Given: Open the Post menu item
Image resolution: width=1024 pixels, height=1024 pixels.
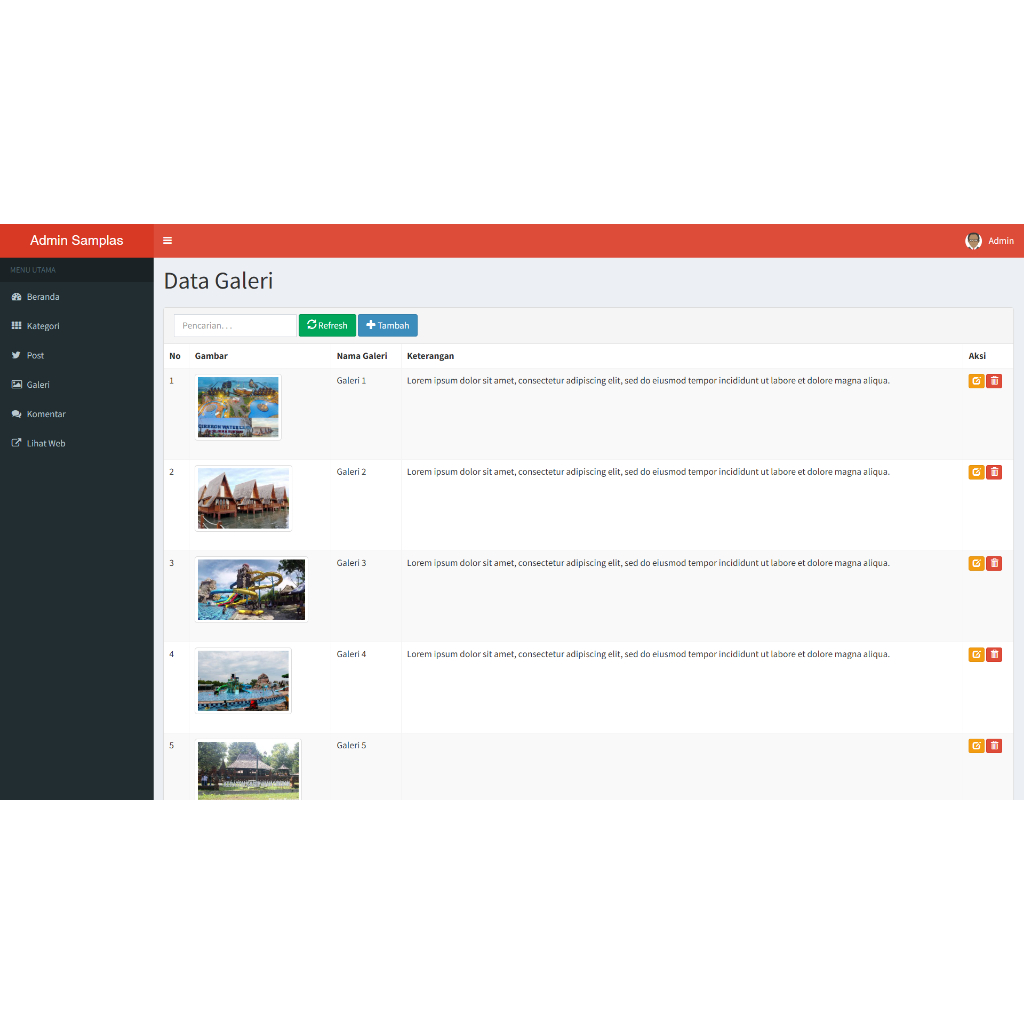Looking at the screenshot, I should pyautogui.click(x=35, y=355).
